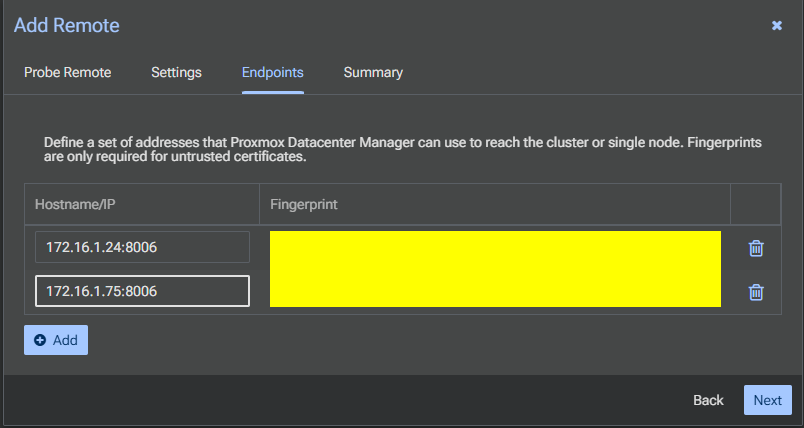The image size is (804, 428).
Task: Open the Summary tab
Action: [x=373, y=72]
